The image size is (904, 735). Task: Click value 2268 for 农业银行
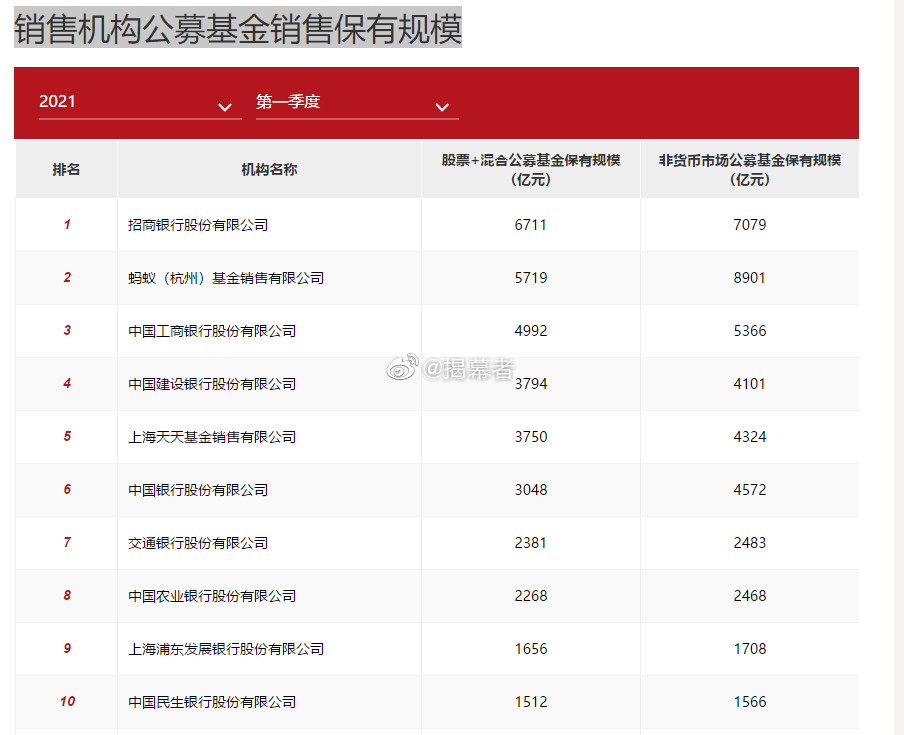pyautogui.click(x=530, y=596)
